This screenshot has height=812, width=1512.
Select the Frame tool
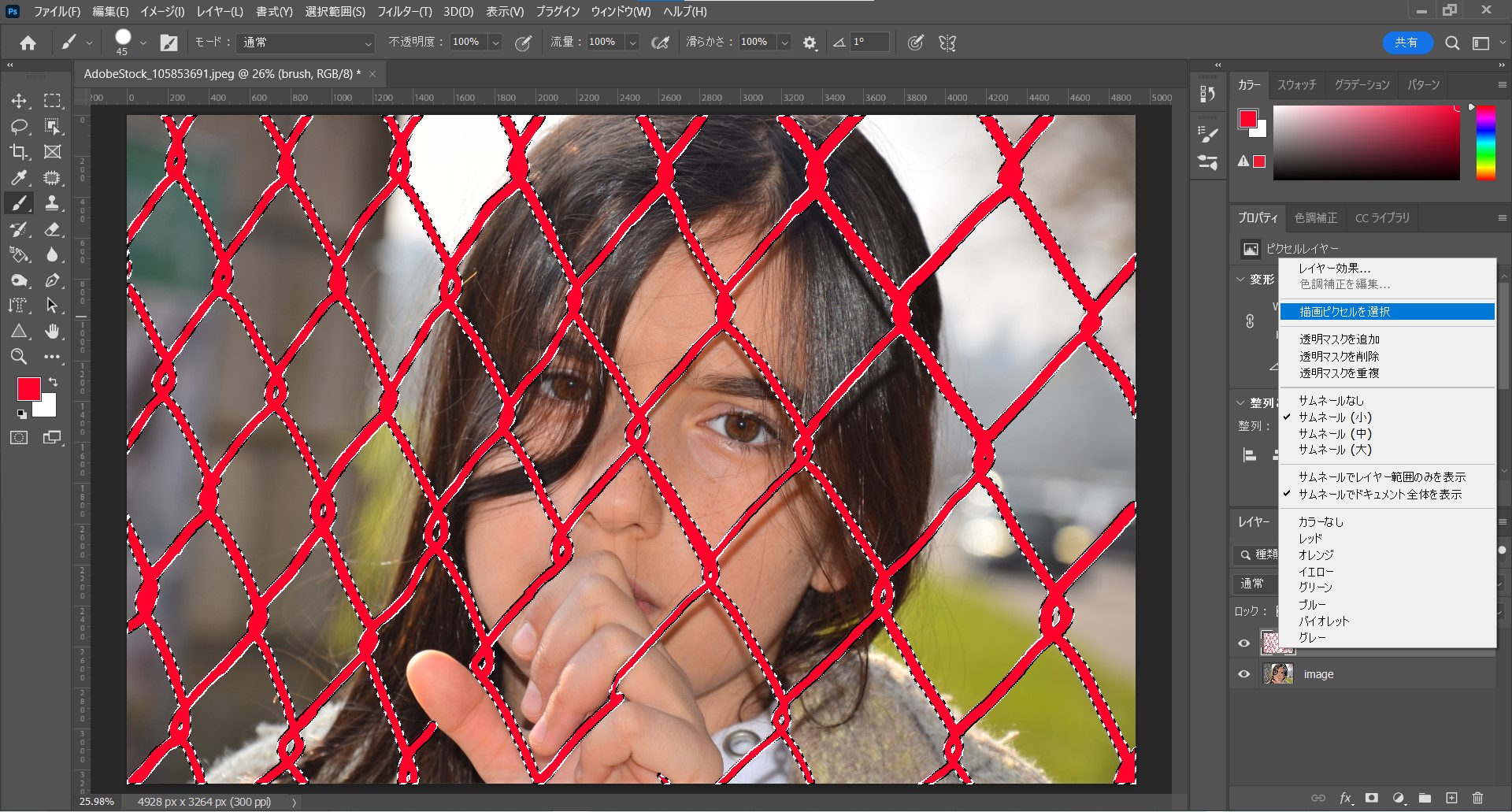pos(52,152)
